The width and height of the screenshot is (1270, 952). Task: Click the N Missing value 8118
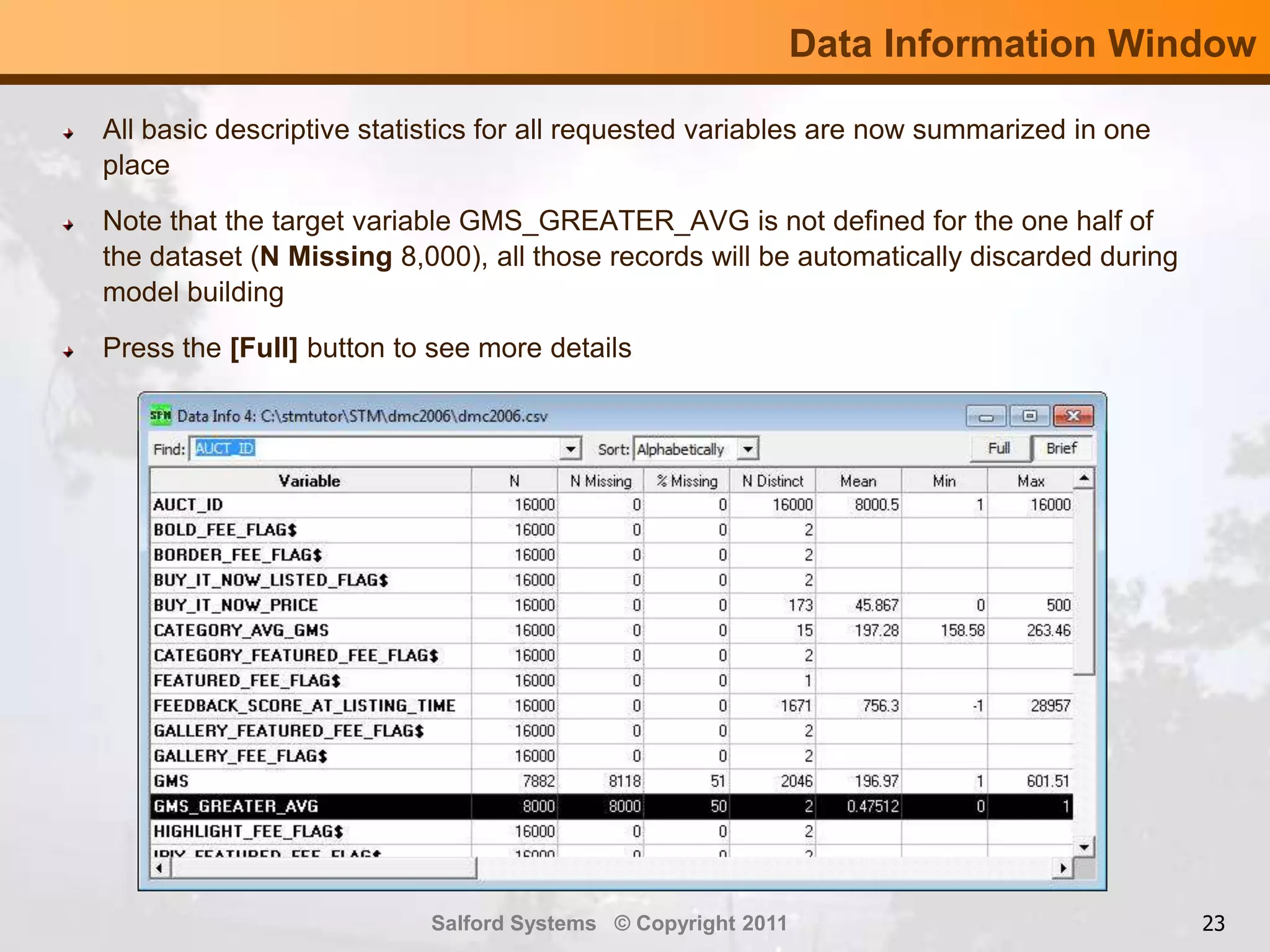click(x=624, y=782)
